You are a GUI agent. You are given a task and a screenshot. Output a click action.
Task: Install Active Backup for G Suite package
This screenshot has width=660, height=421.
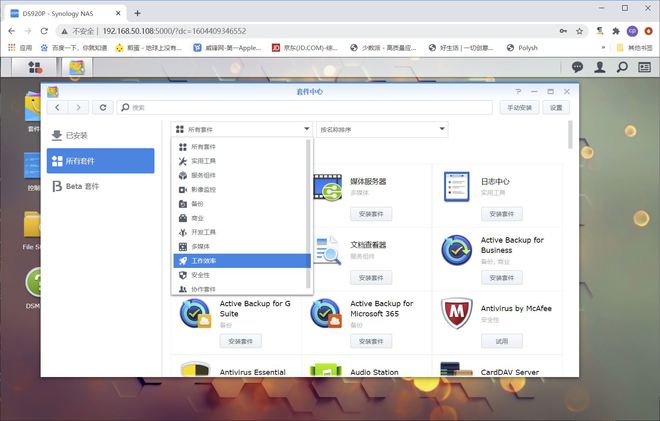click(x=240, y=341)
